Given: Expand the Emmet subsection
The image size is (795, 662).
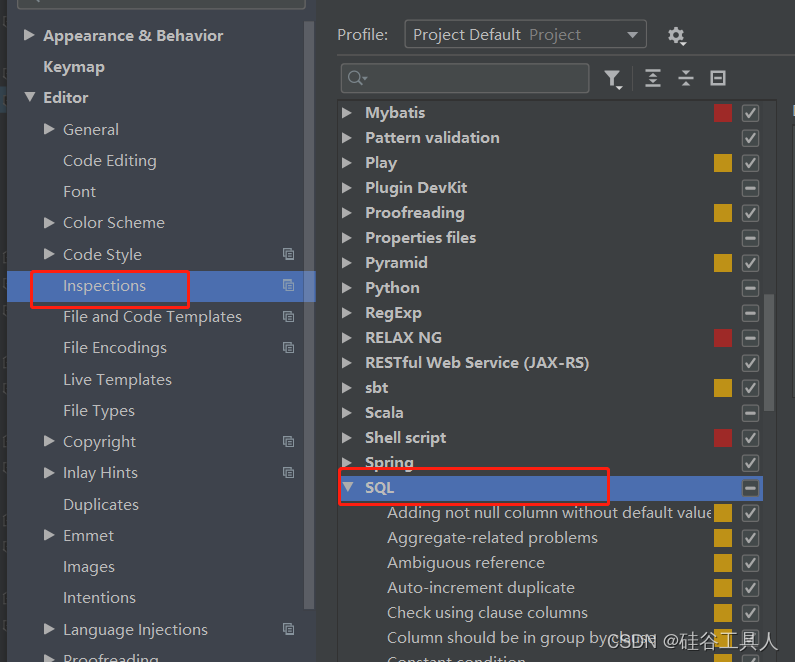Looking at the screenshot, I should tap(49, 535).
